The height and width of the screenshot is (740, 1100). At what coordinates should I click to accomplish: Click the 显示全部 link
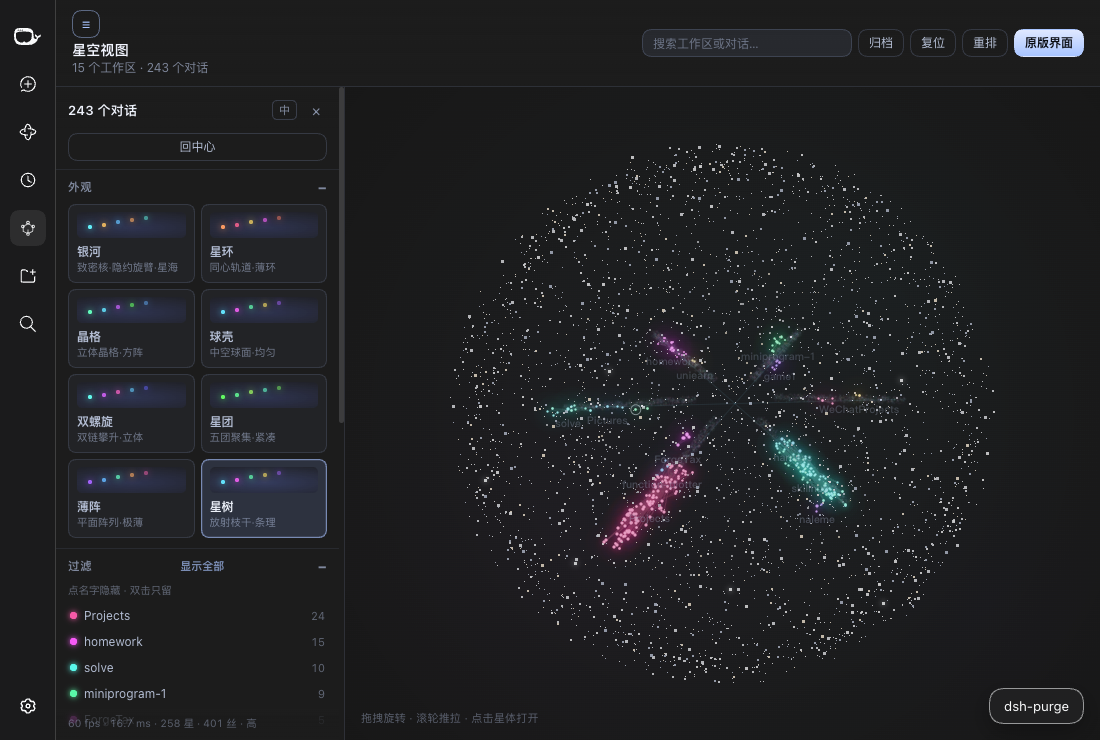[x=202, y=566]
